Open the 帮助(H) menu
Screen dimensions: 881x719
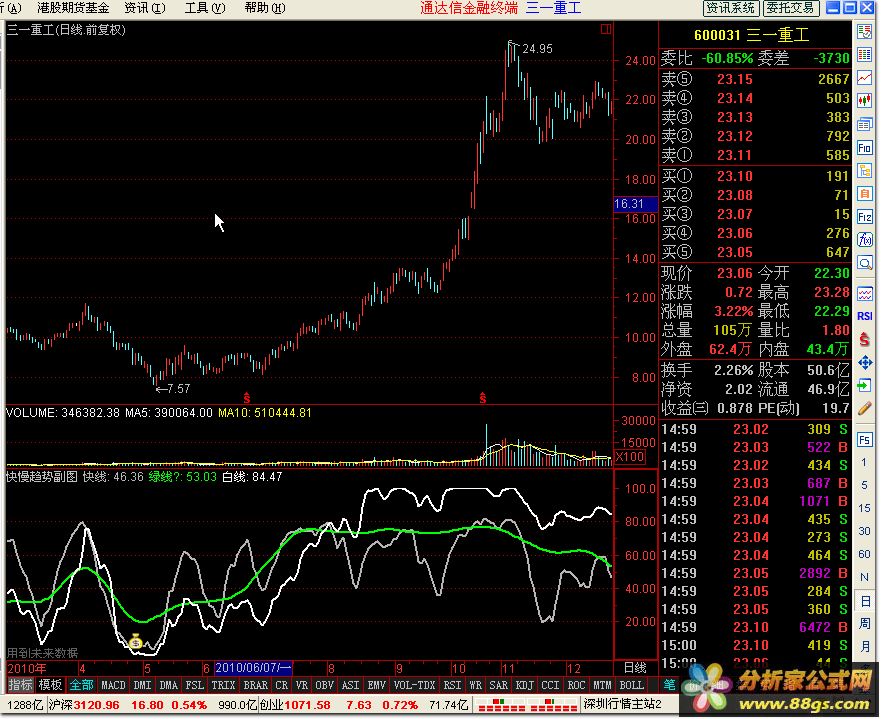point(265,8)
